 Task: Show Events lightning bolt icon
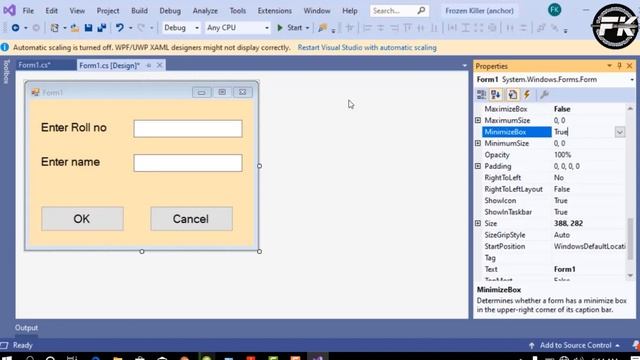click(x=527, y=95)
